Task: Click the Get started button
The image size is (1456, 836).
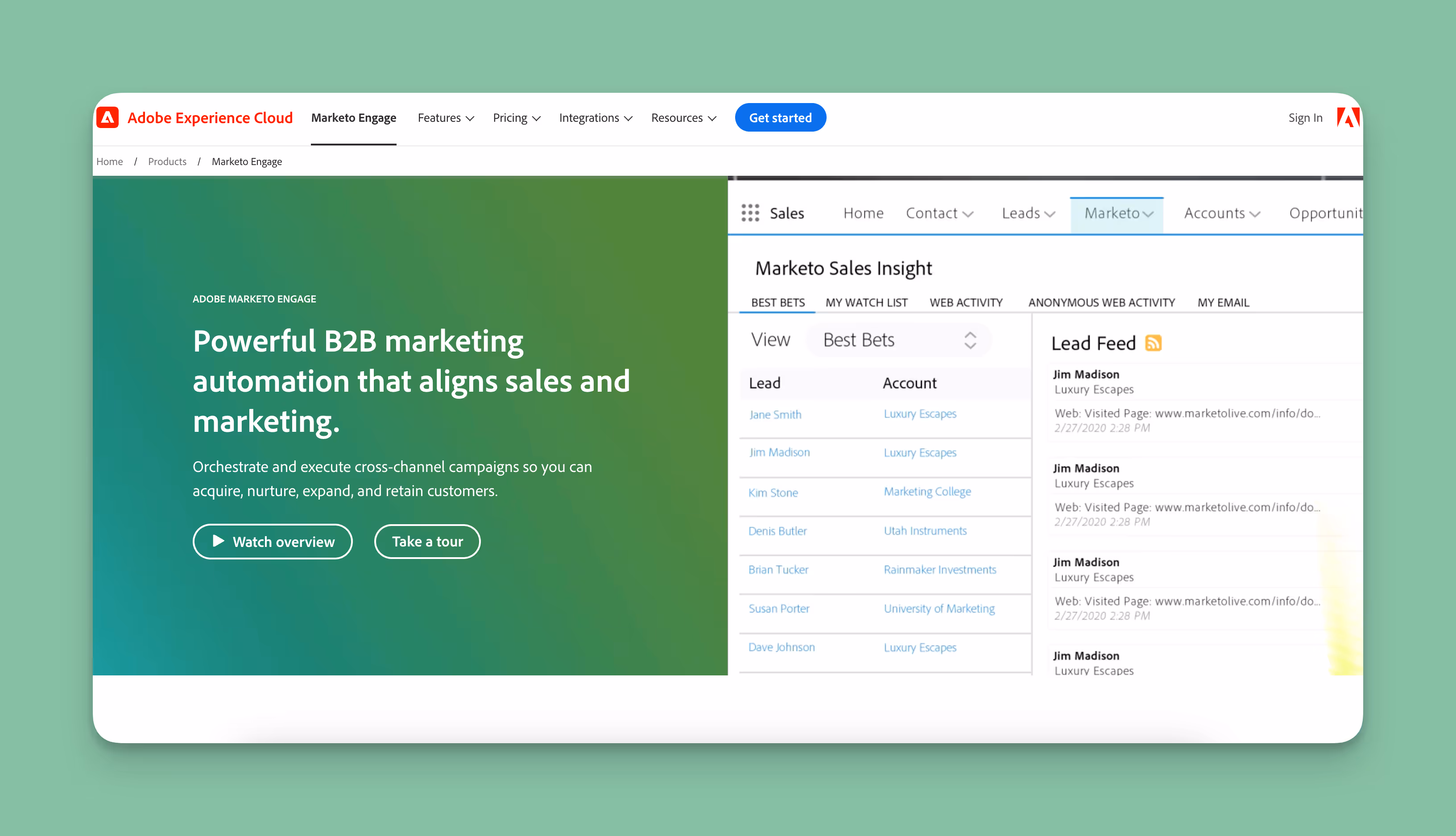Action: (x=780, y=118)
